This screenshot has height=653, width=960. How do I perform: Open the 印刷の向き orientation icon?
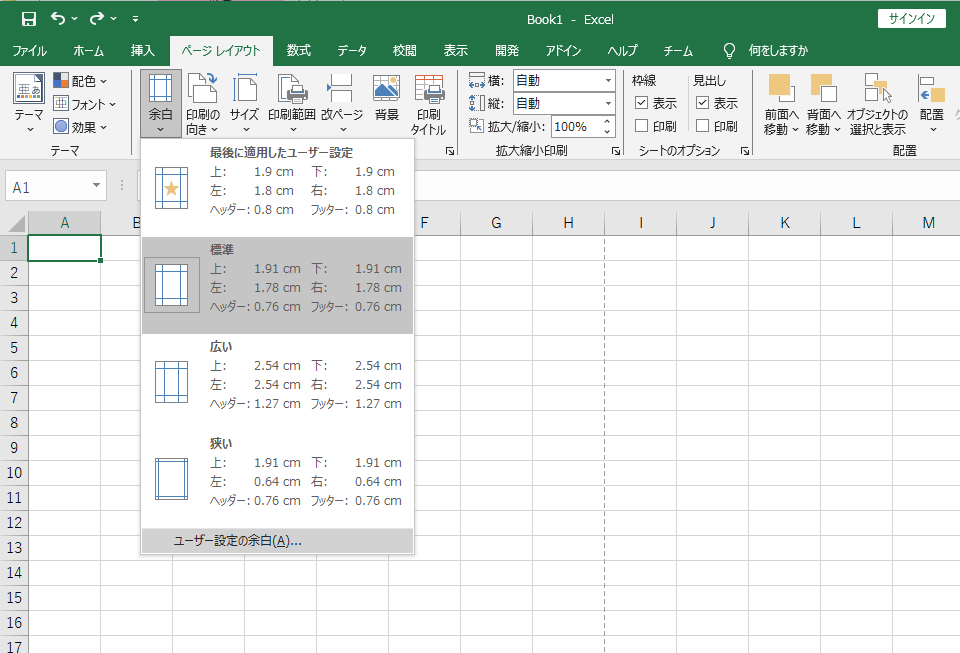[x=203, y=88]
